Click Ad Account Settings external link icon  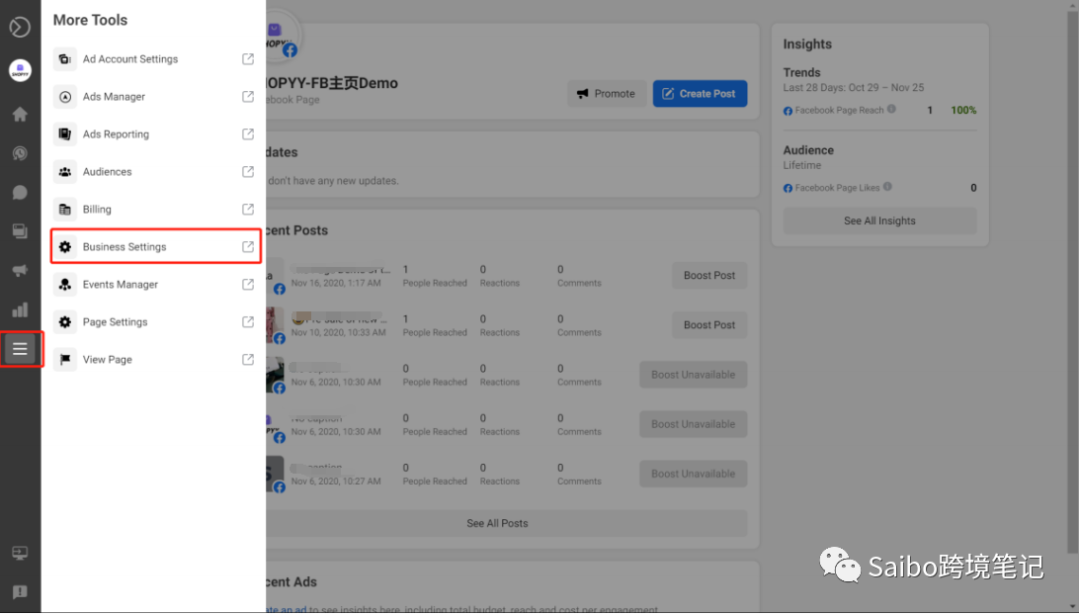click(248, 59)
